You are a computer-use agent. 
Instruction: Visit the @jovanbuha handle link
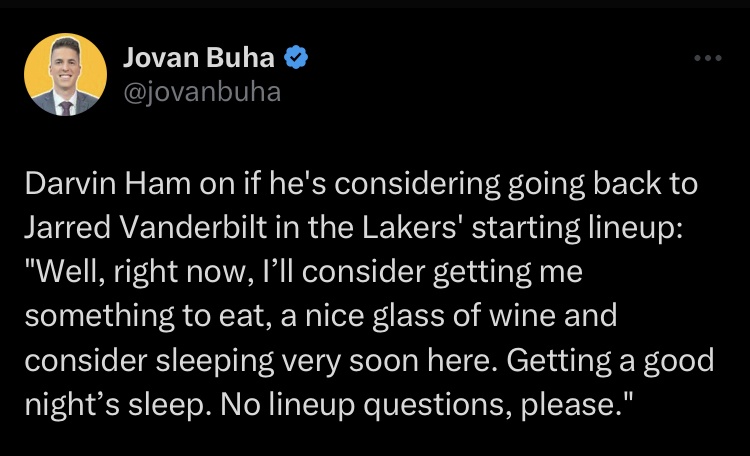pos(201,93)
